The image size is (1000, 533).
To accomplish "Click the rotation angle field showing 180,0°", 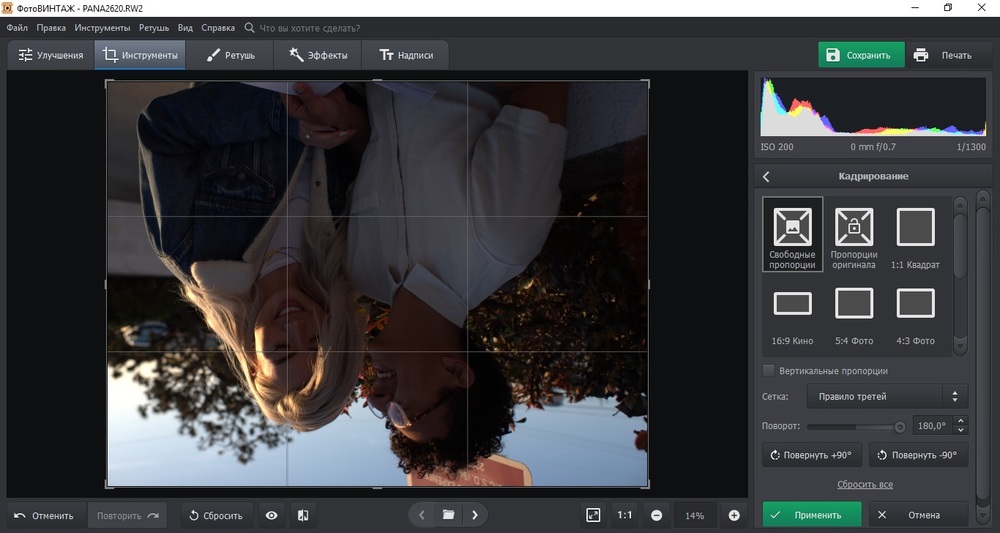I will pyautogui.click(x=932, y=426).
